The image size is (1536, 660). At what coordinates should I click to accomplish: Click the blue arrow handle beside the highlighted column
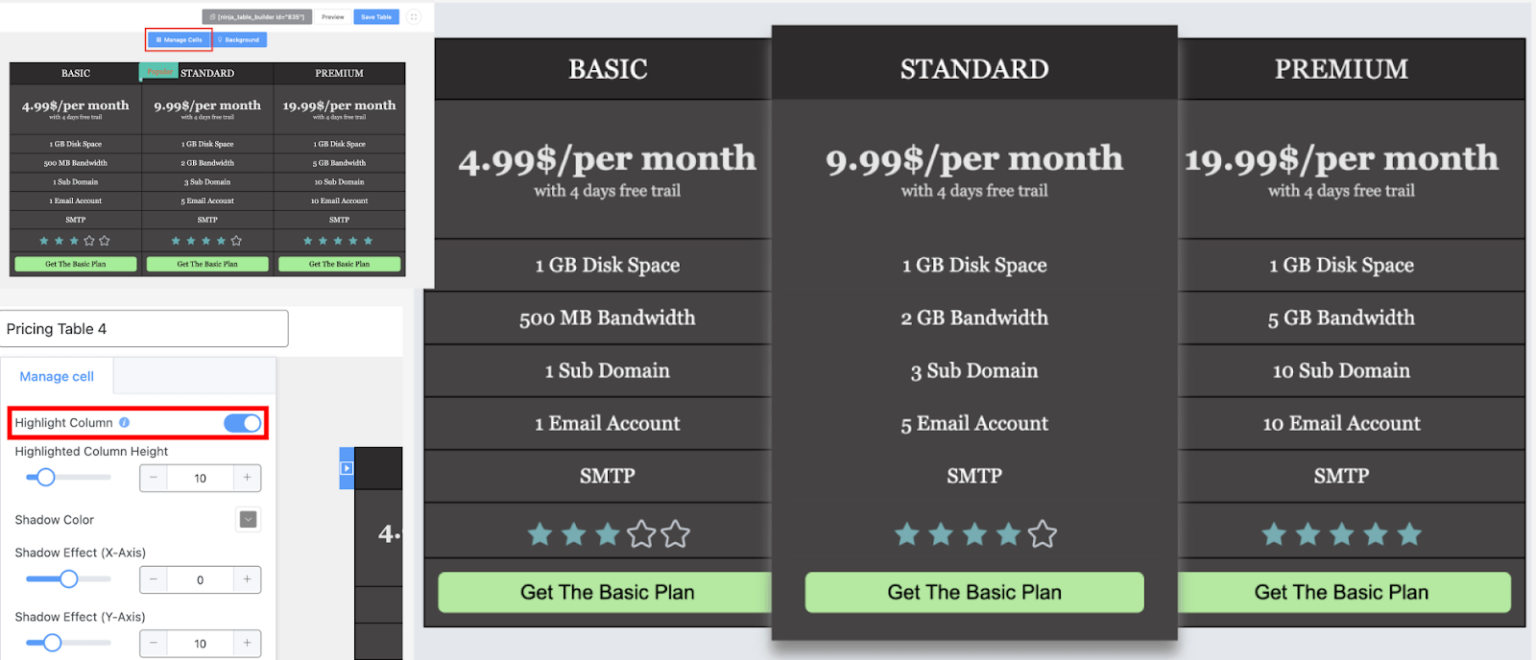[x=345, y=467]
